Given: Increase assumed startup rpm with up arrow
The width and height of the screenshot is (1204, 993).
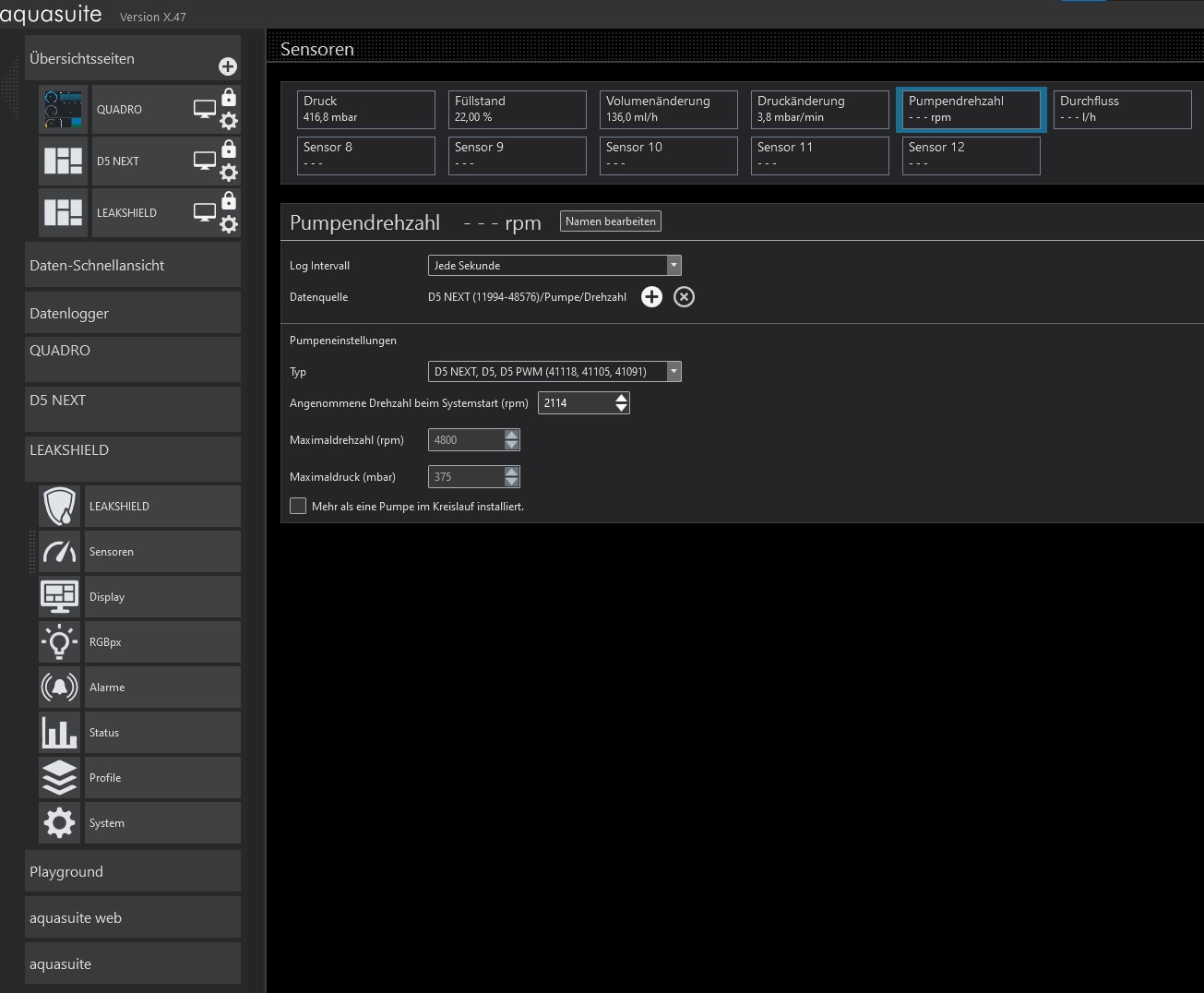Looking at the screenshot, I should (621, 398).
